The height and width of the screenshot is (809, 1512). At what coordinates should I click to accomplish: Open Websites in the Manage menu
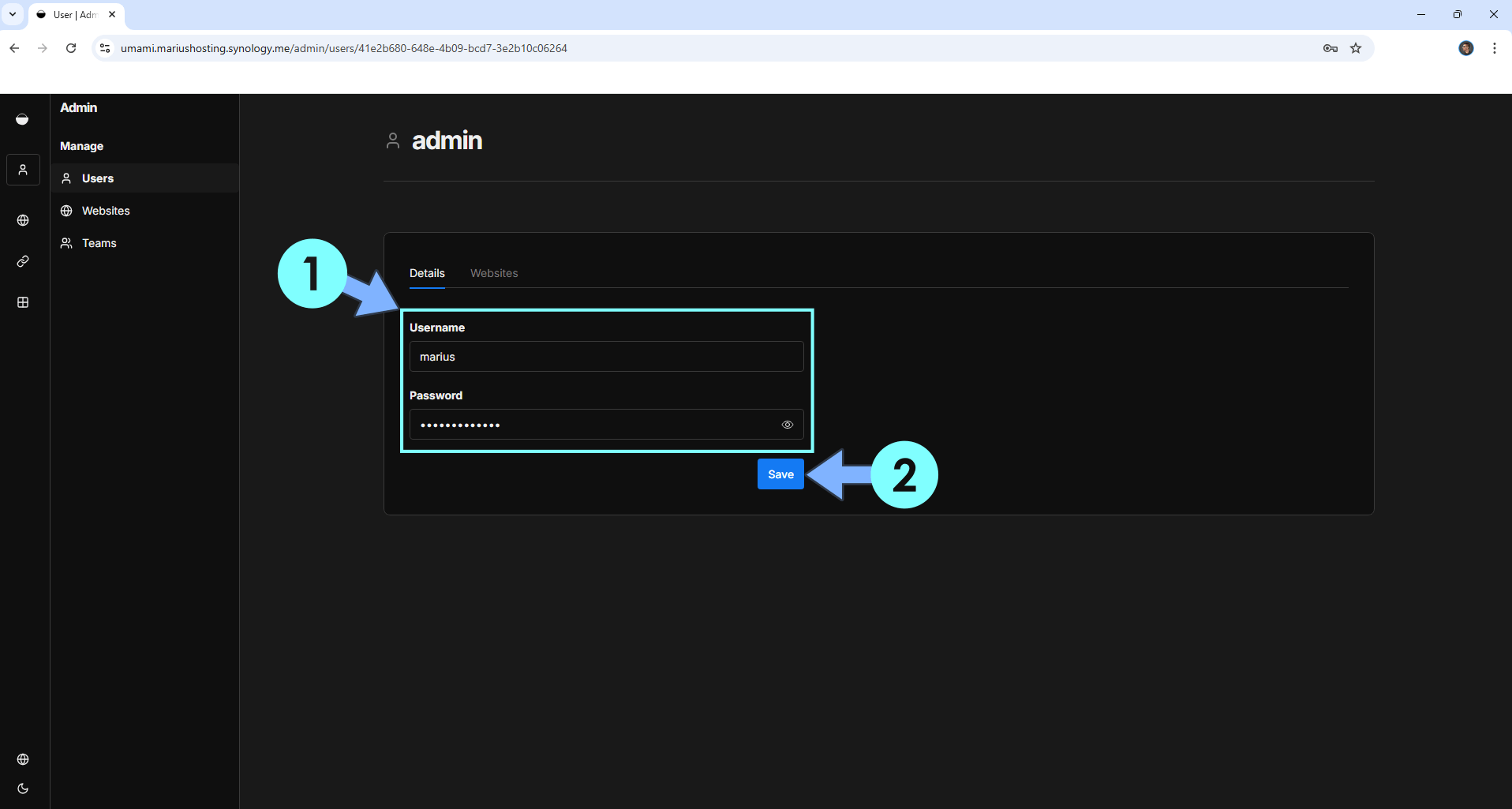106,211
